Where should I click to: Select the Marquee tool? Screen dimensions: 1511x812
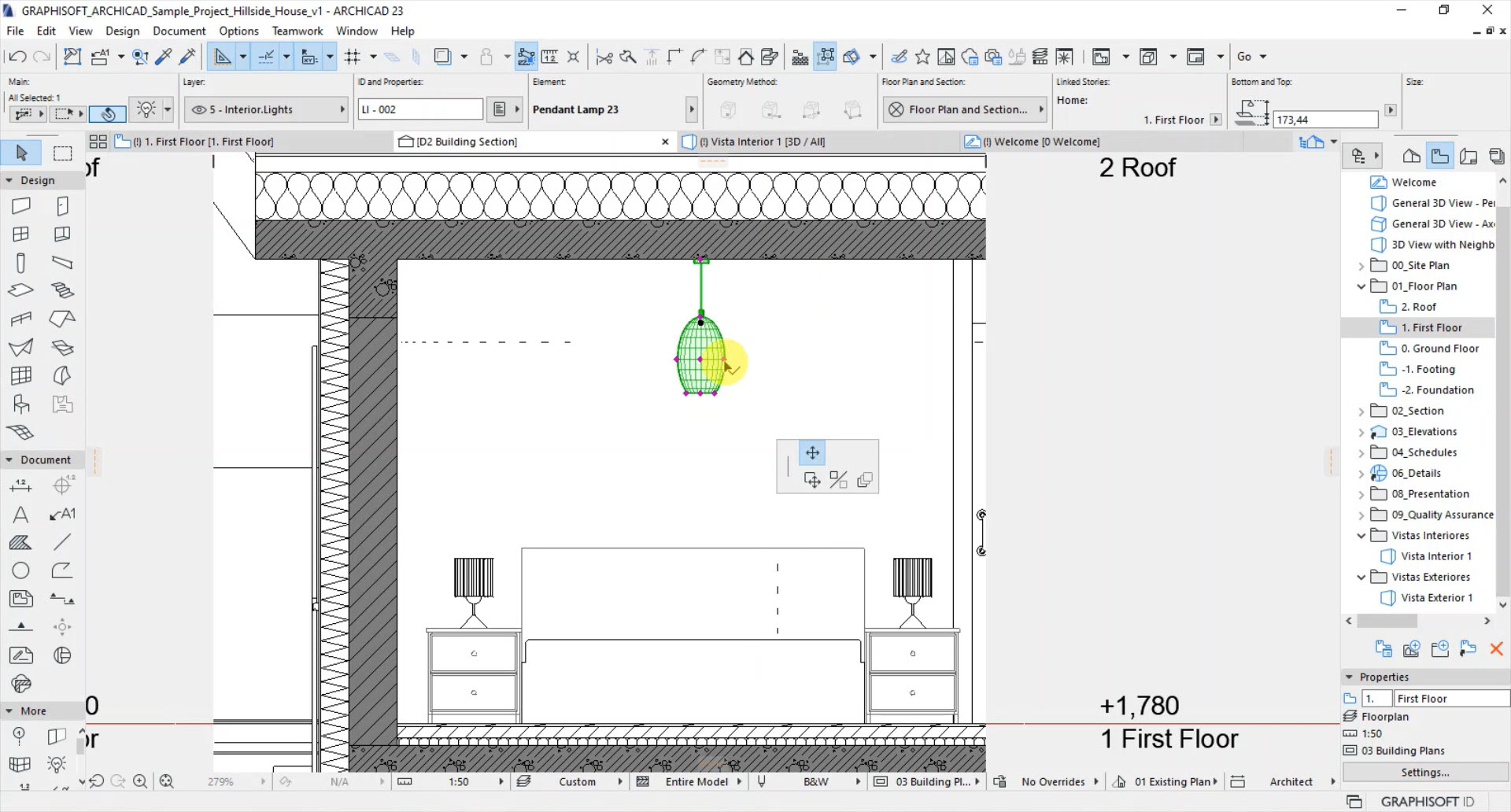62,153
